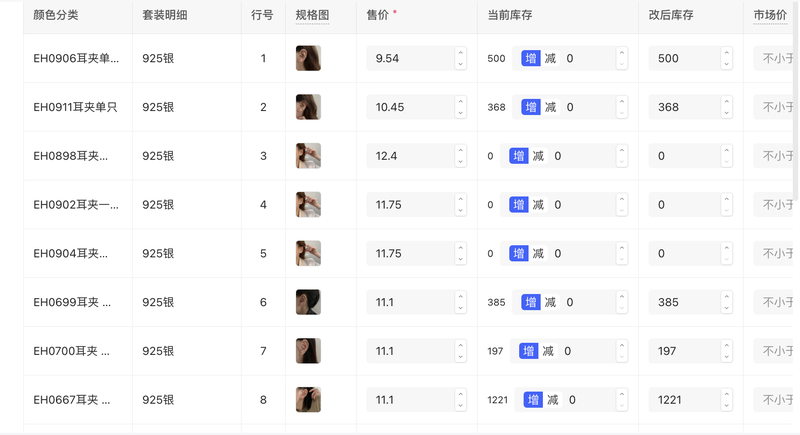This screenshot has width=800, height=435.
Task: Toggle 增 option for EH0902 row
Action: [x=518, y=205]
